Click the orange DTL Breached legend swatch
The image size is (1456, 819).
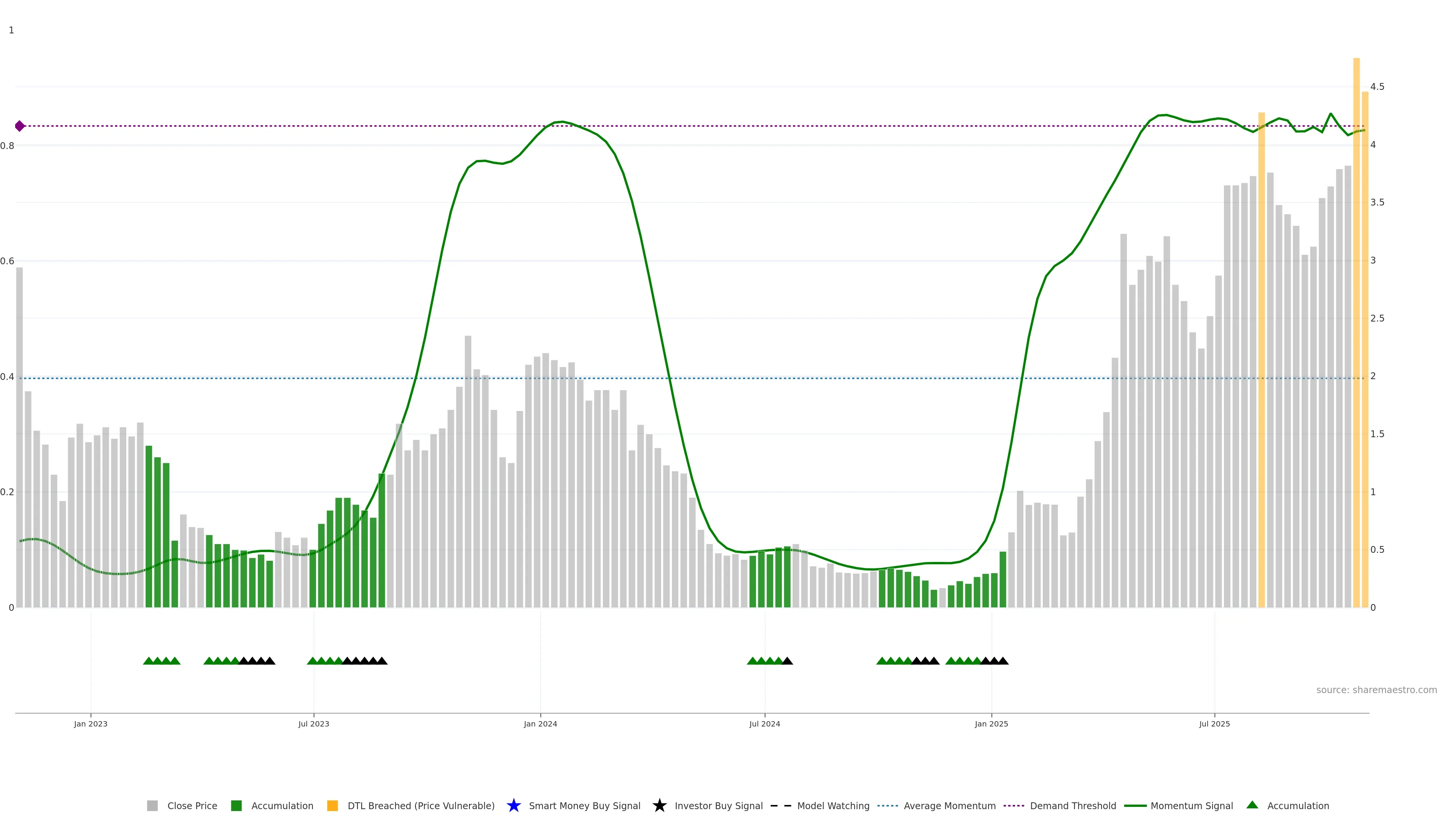333,805
